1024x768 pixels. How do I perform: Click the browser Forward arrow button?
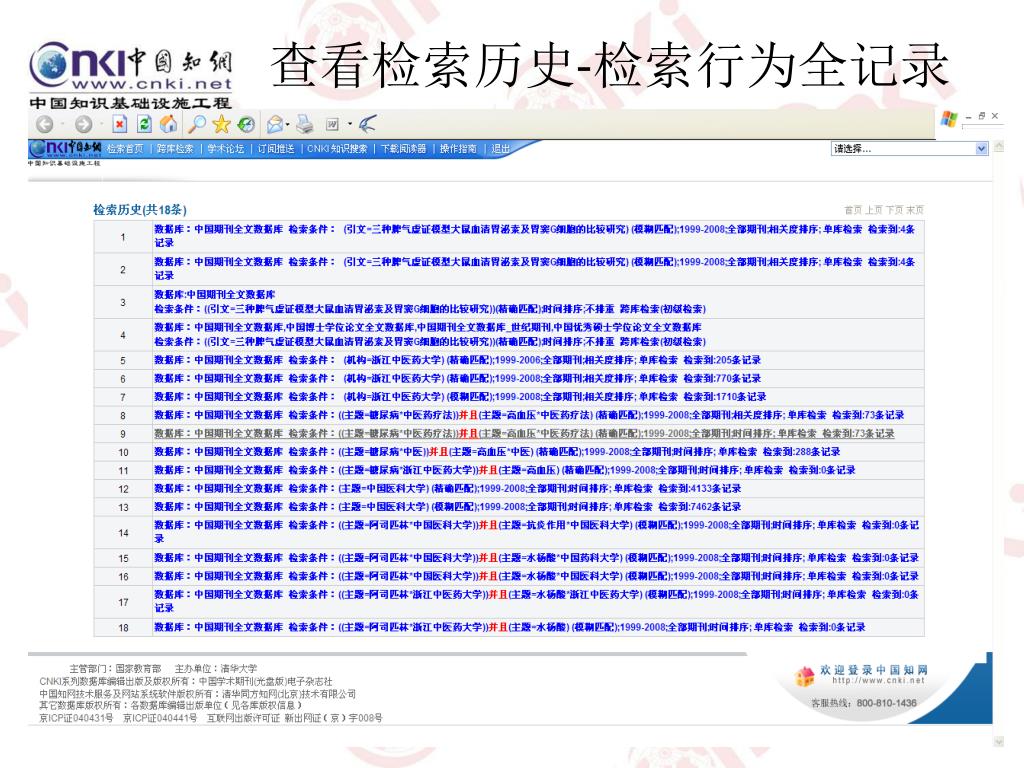[84, 124]
